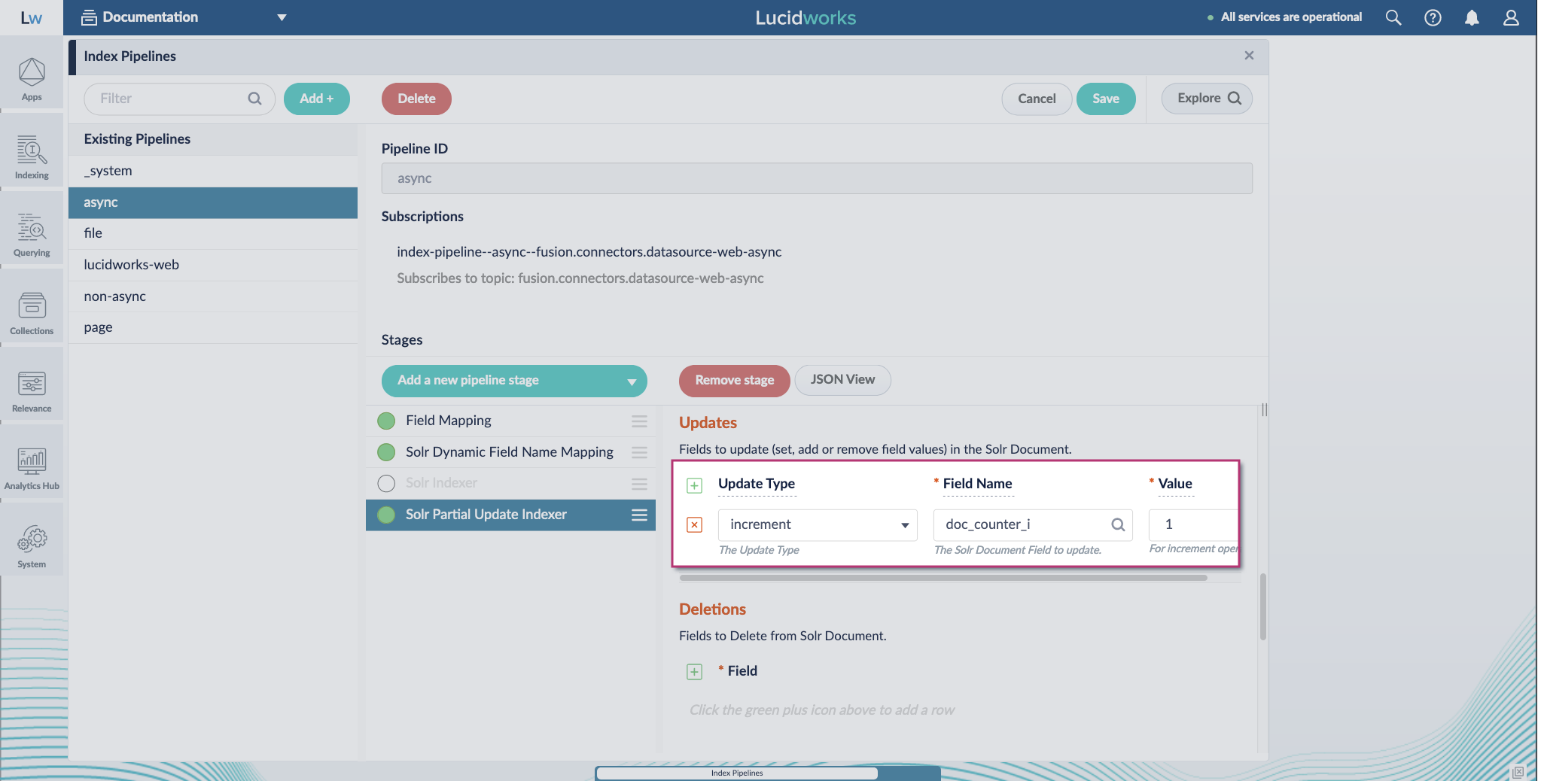Click the Field Name column header
The height and width of the screenshot is (784, 1541).
point(977,484)
